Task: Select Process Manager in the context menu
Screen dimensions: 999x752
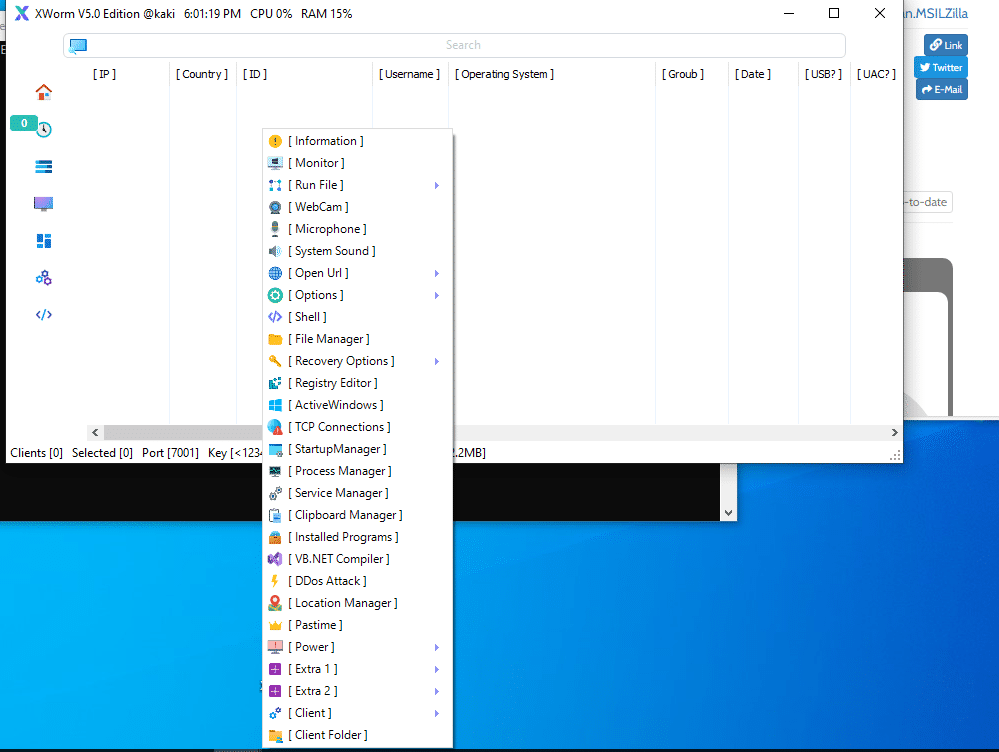Action: point(357,471)
